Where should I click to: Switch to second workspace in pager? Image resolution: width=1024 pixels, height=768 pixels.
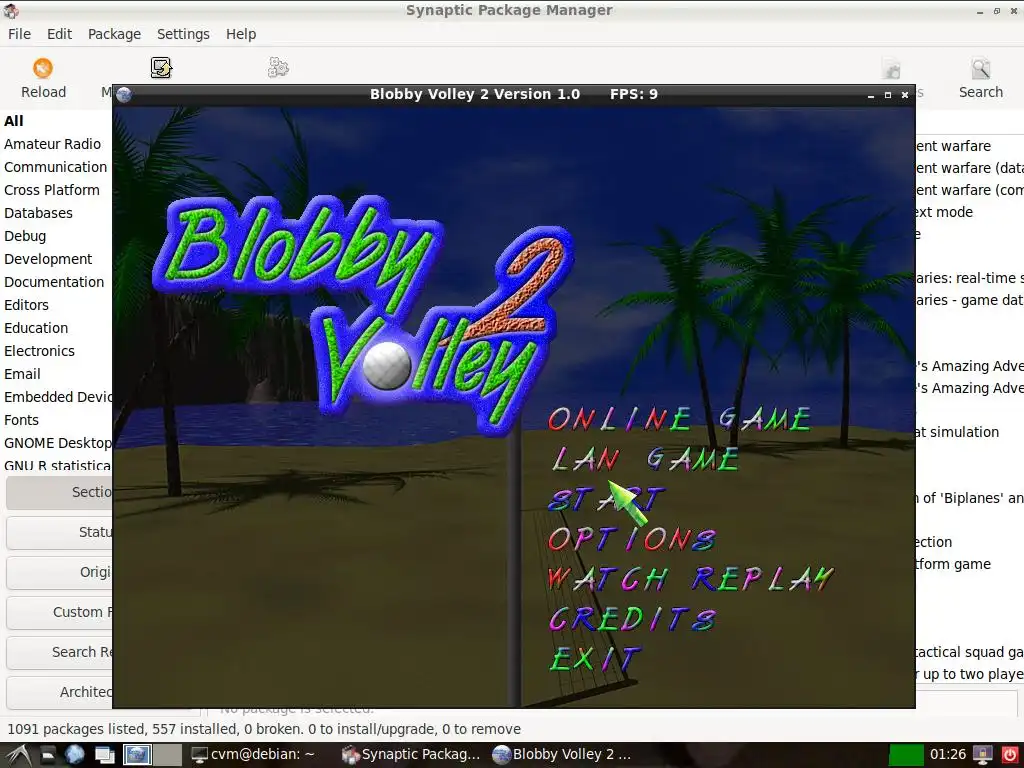167,755
